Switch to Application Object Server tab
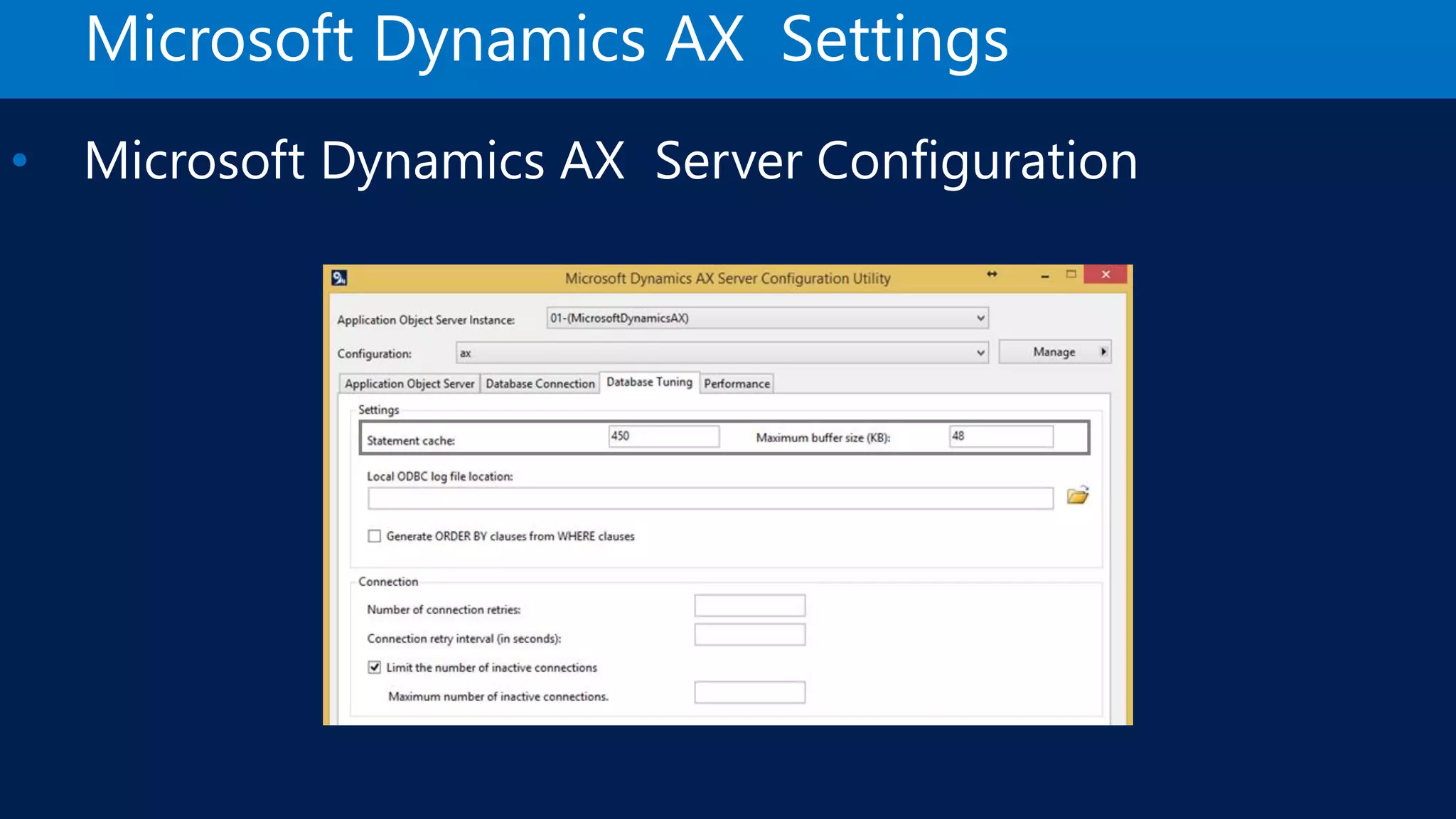 pyautogui.click(x=409, y=384)
